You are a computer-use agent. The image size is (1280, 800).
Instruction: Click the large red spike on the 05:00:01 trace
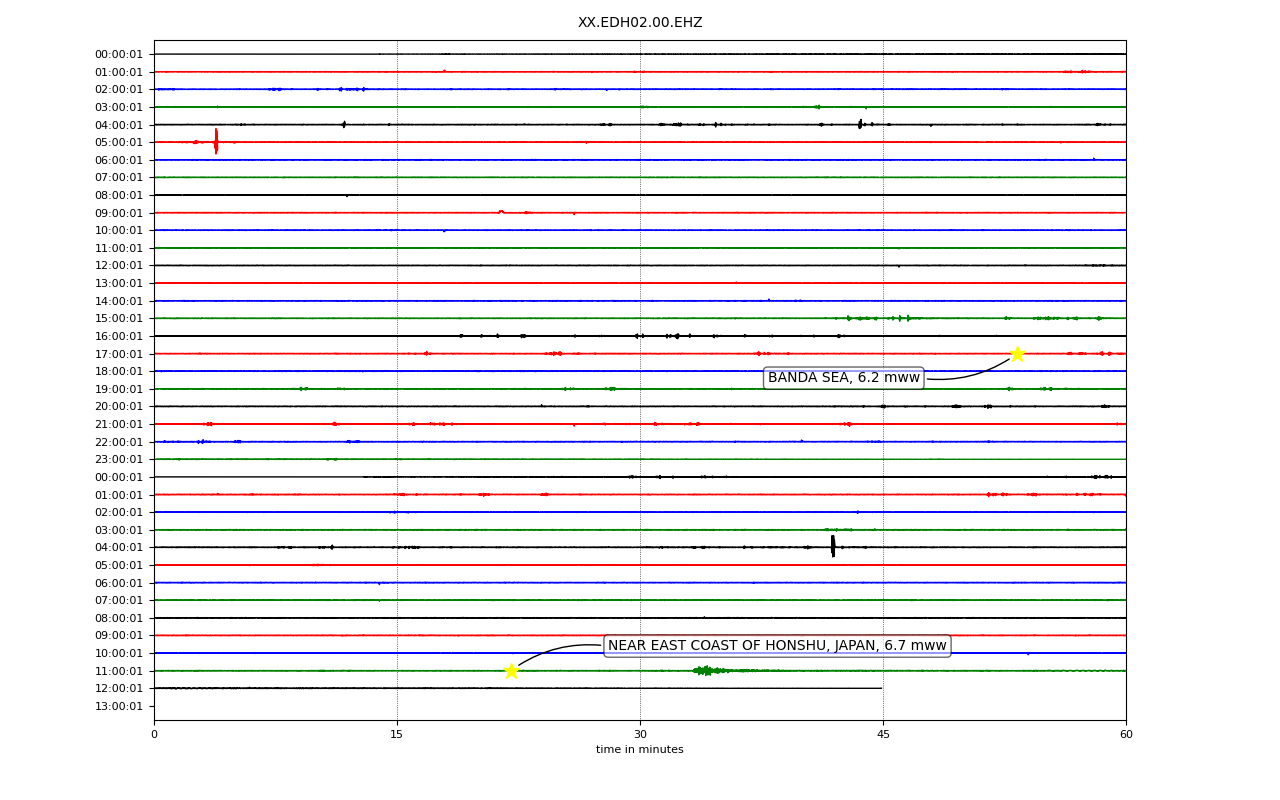pos(216,141)
